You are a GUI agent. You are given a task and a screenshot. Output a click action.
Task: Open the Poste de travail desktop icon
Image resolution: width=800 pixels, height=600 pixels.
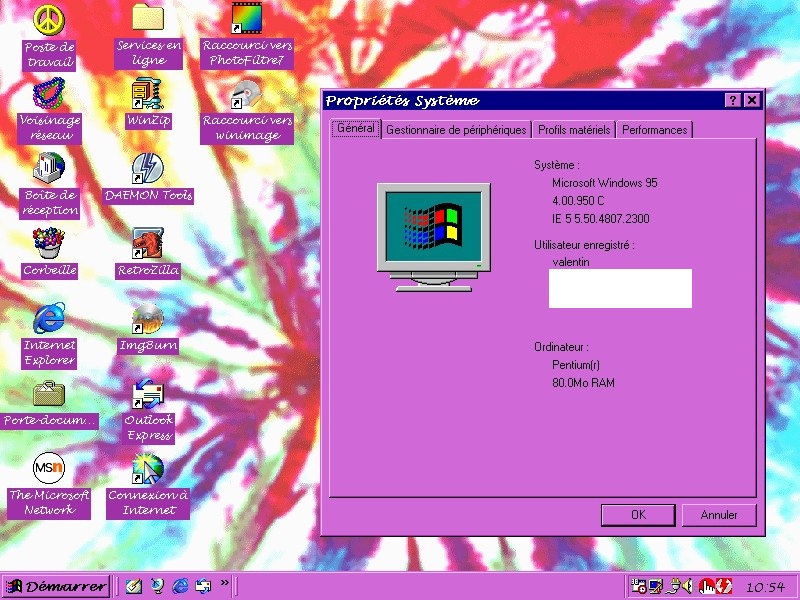(x=49, y=19)
